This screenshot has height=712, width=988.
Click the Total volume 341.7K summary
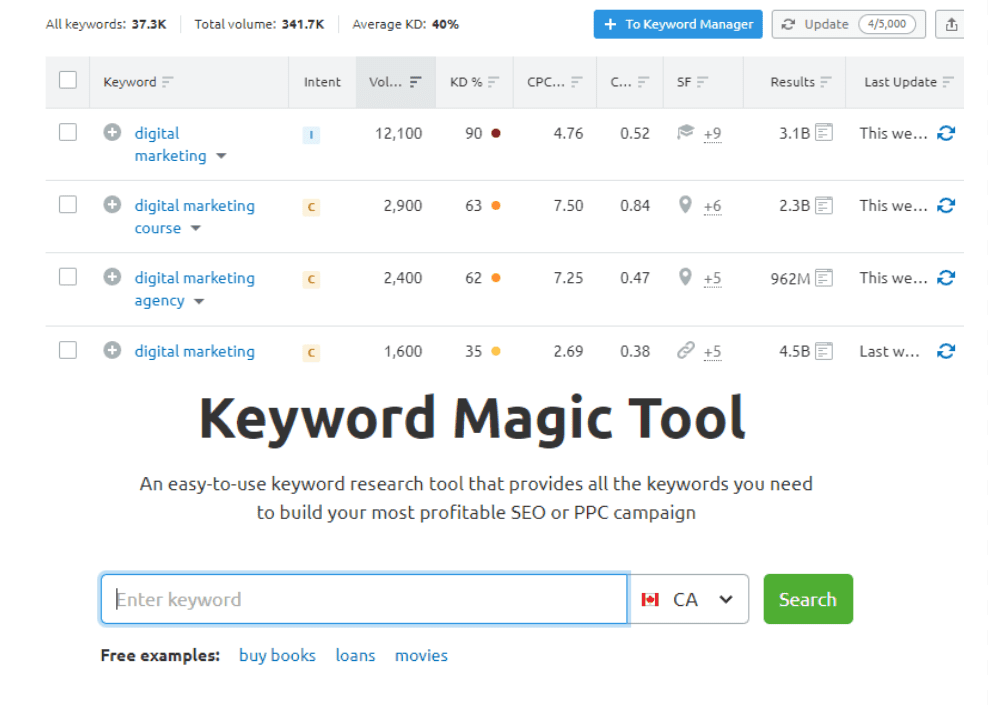(x=259, y=25)
